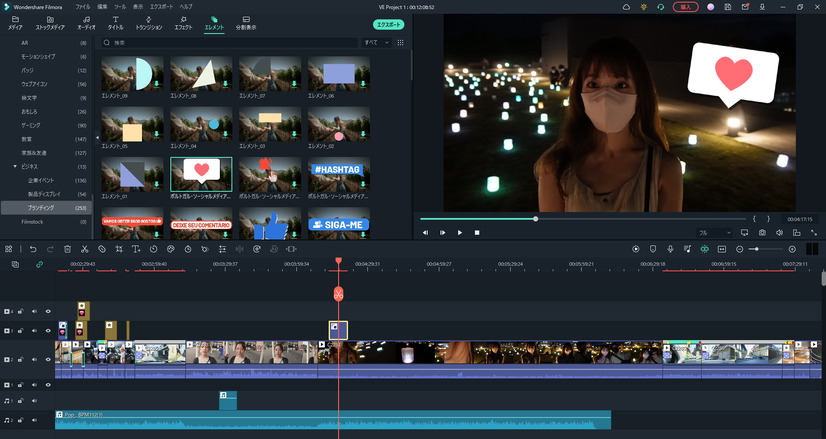The width and height of the screenshot is (826, 439).
Task: Click the display monitor icon under preview
Action: (744, 232)
